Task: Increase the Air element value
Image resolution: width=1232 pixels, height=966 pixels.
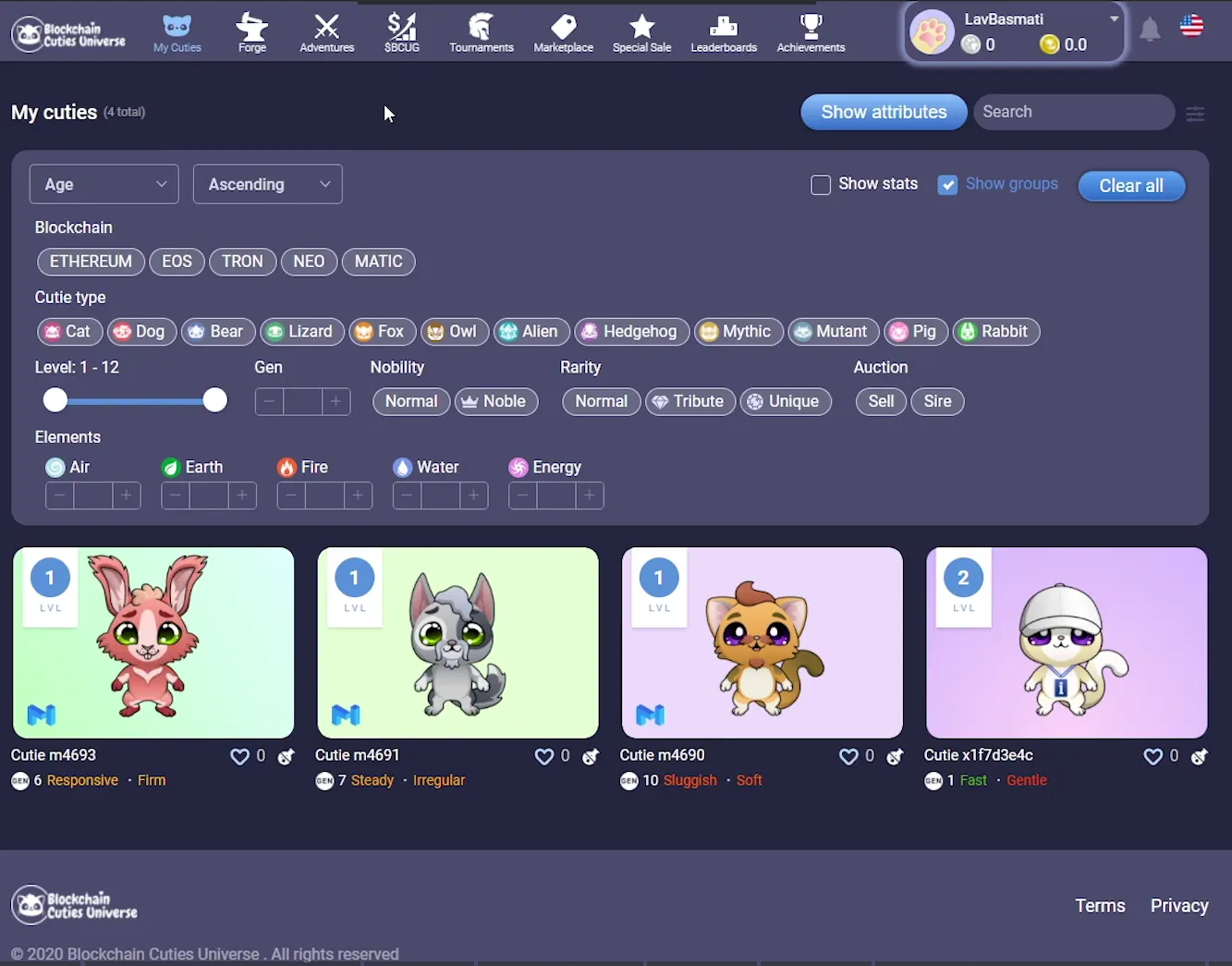Action: 127,495
